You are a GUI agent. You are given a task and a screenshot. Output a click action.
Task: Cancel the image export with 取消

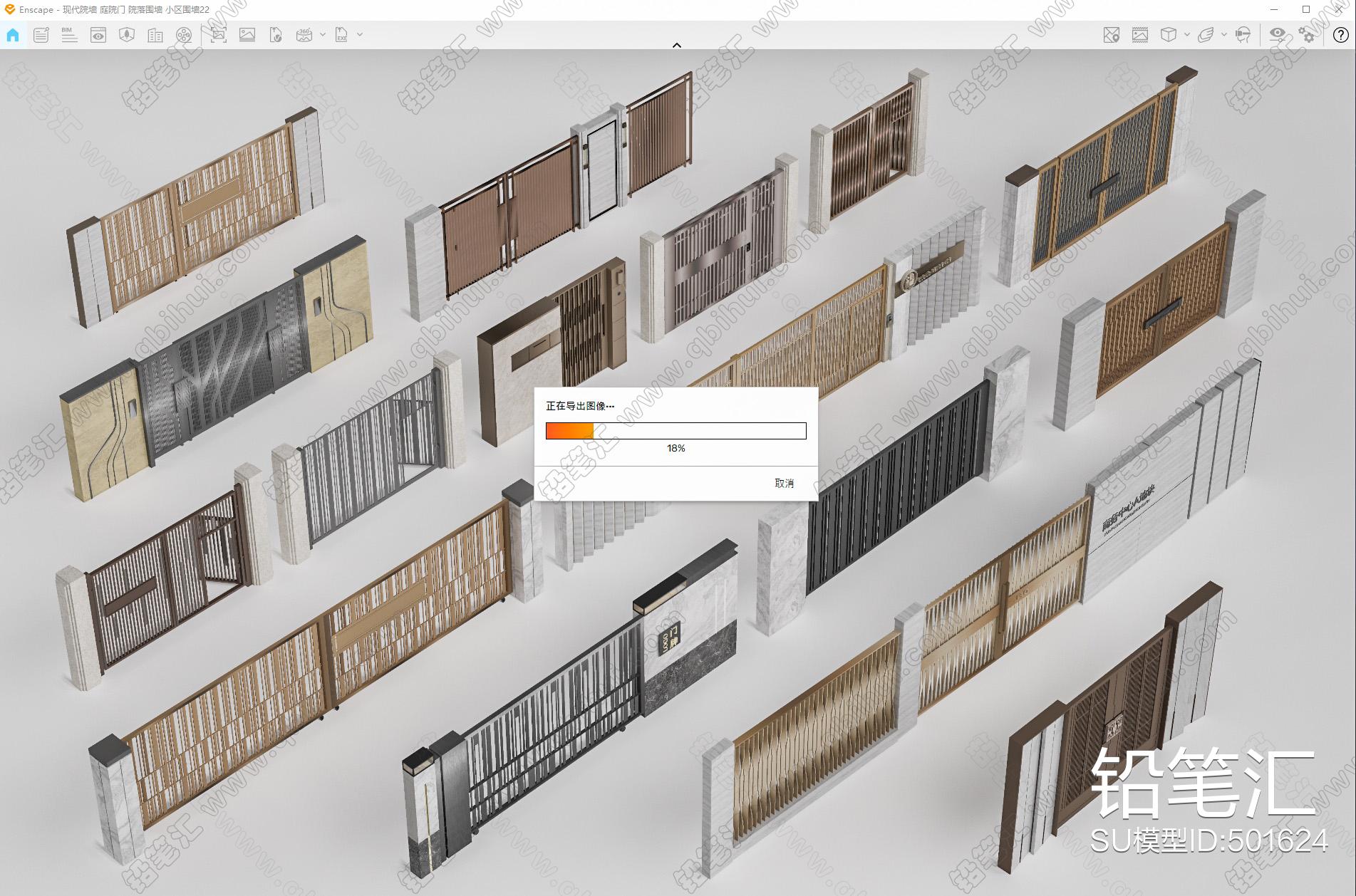(x=784, y=483)
